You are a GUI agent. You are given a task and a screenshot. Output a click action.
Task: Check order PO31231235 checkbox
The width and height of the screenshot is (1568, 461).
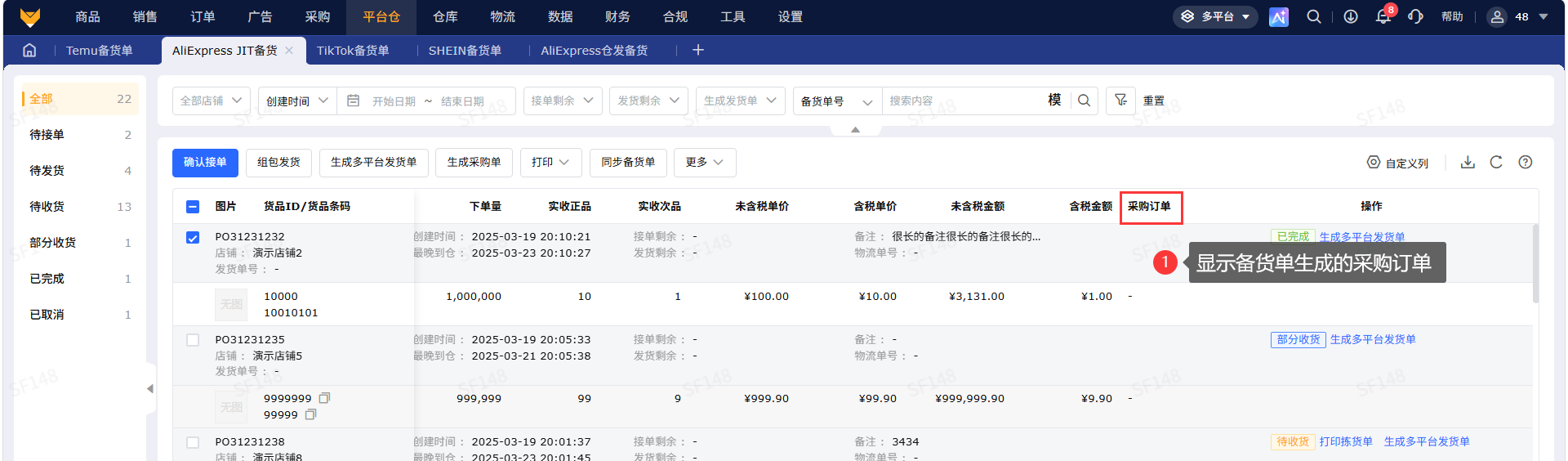click(x=193, y=340)
